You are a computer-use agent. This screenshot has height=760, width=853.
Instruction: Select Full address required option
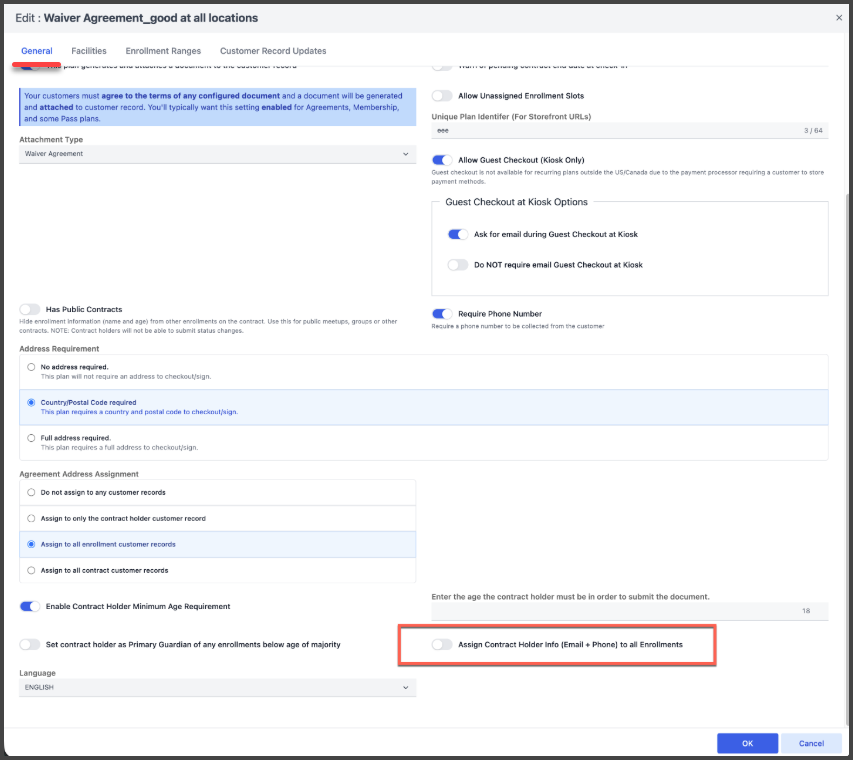coord(31,438)
